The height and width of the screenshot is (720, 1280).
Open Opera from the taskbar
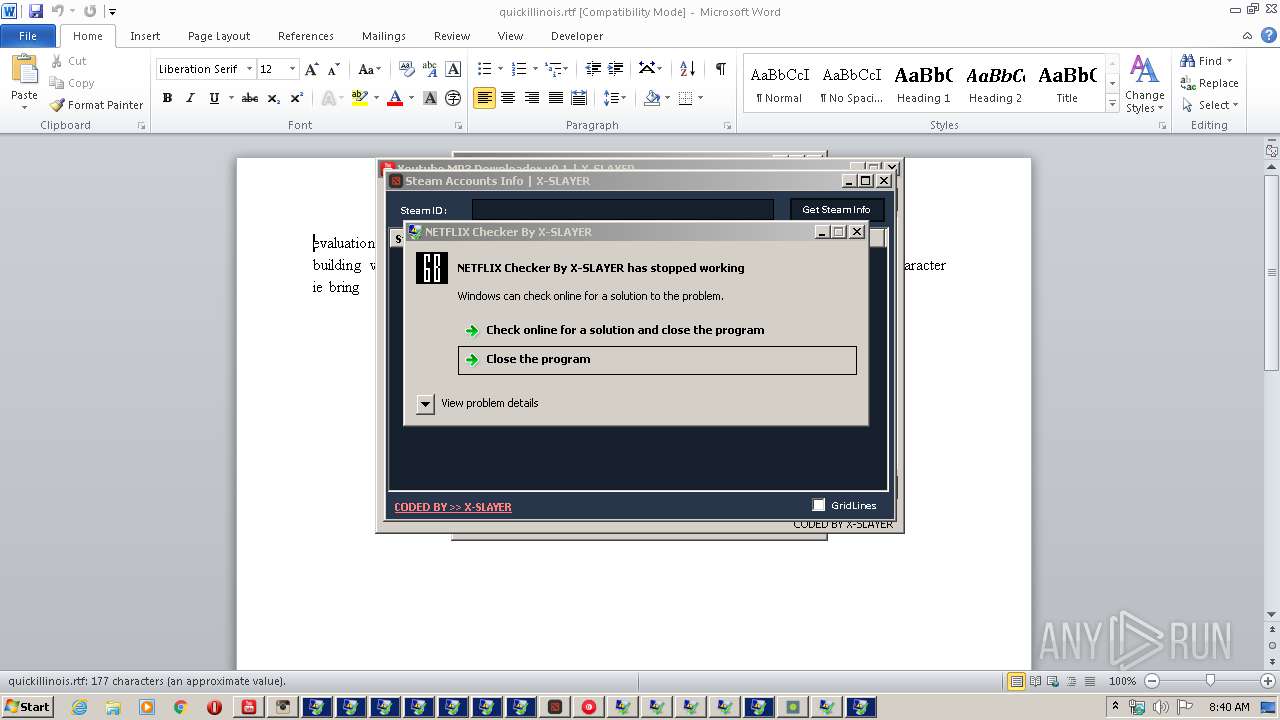coord(214,707)
